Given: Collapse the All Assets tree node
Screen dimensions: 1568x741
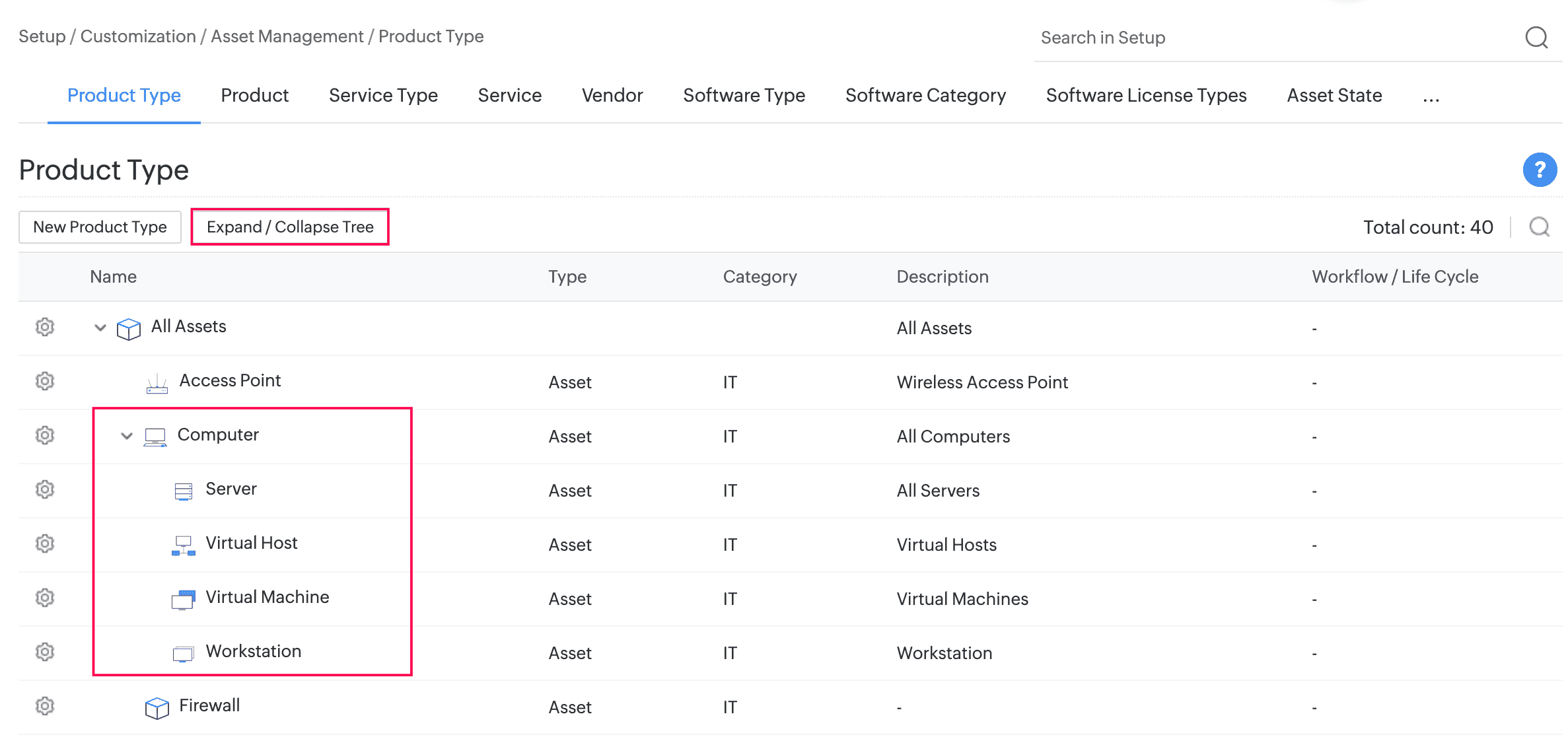Looking at the screenshot, I should (100, 328).
